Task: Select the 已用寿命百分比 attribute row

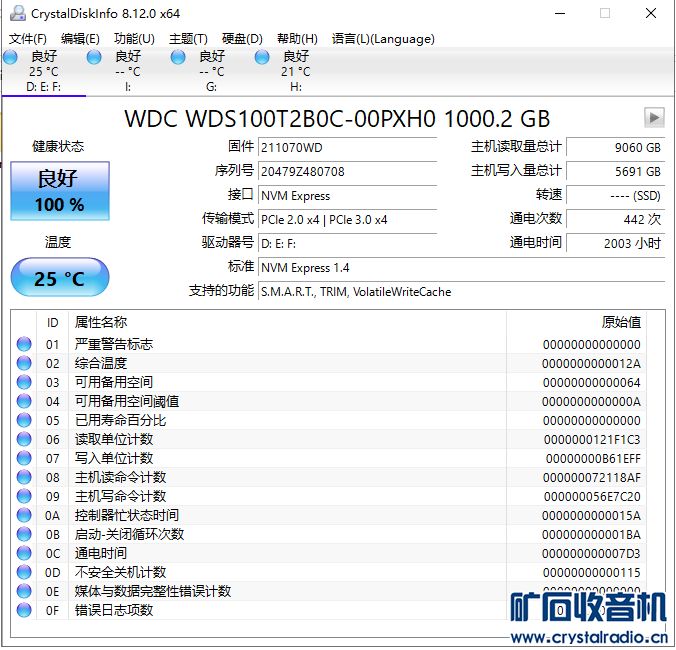Action: click(329, 420)
